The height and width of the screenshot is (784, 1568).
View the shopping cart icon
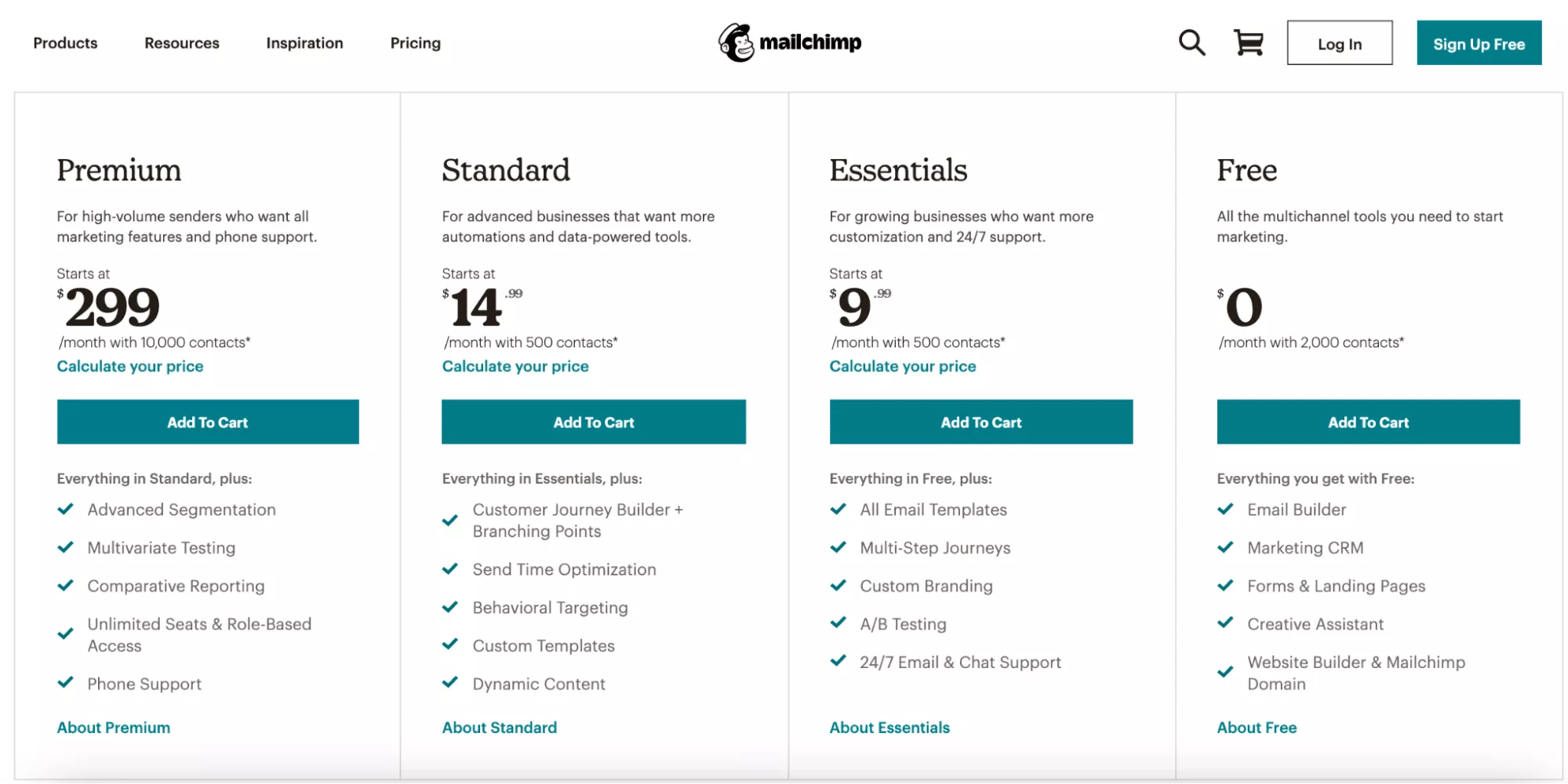(1247, 43)
